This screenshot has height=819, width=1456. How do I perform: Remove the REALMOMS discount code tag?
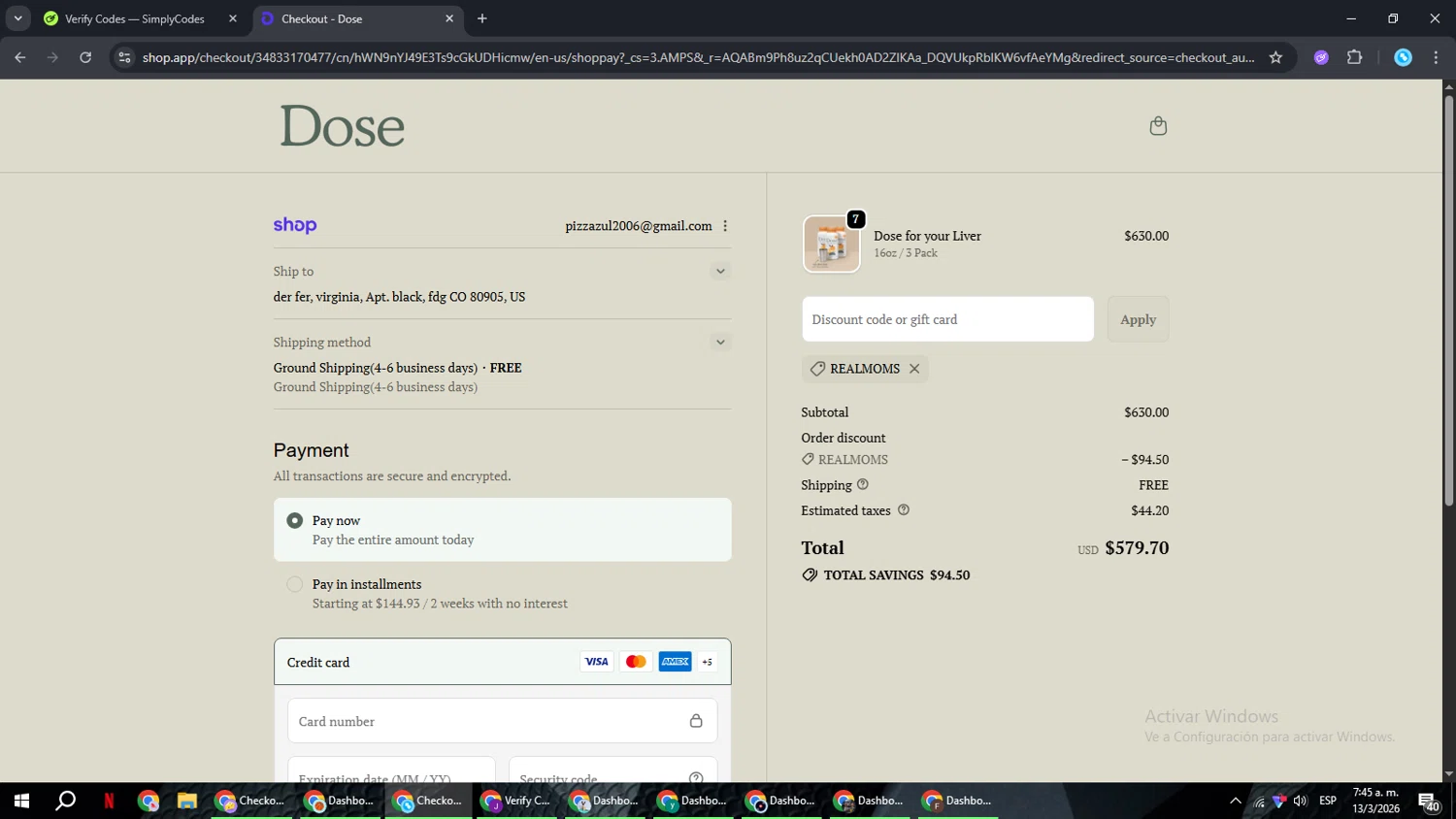(914, 369)
